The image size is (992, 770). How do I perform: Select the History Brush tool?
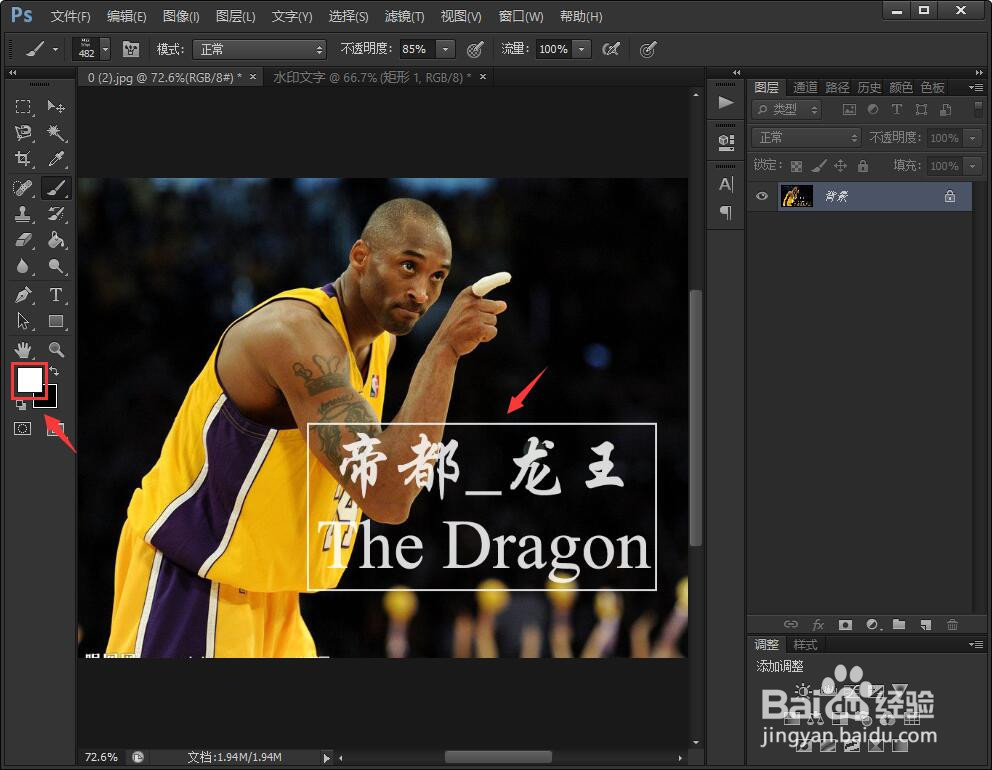click(x=56, y=214)
